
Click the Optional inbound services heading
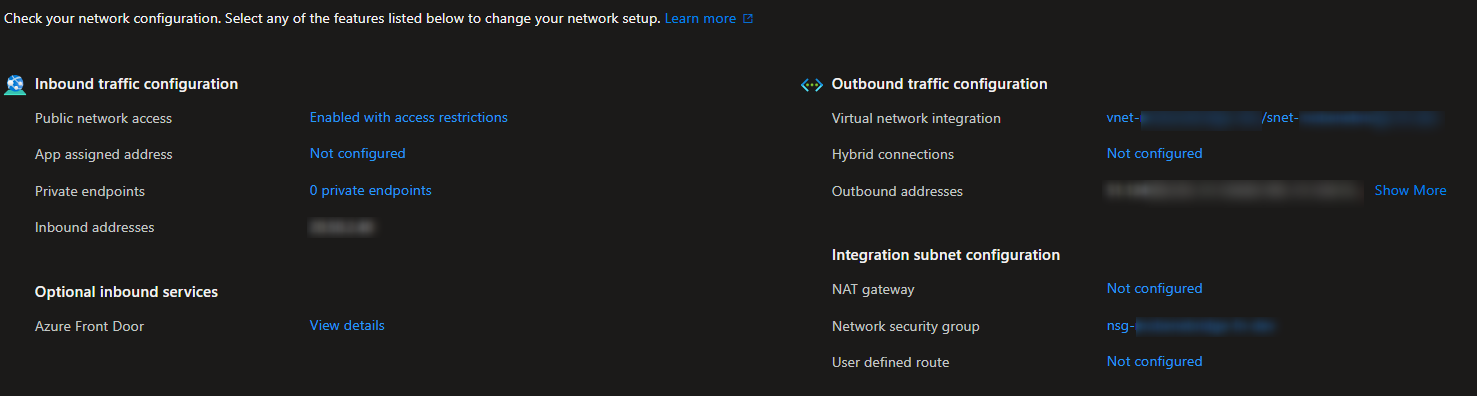(x=127, y=292)
